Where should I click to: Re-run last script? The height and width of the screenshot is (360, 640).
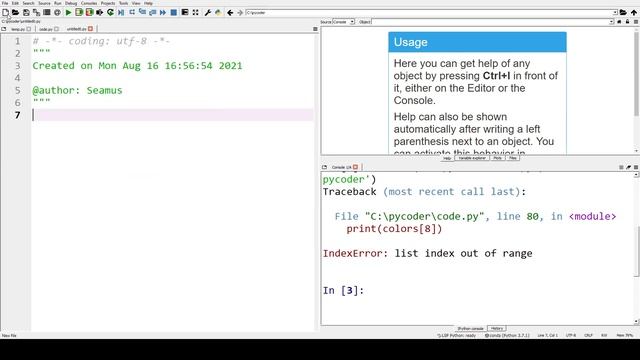[x=110, y=13]
